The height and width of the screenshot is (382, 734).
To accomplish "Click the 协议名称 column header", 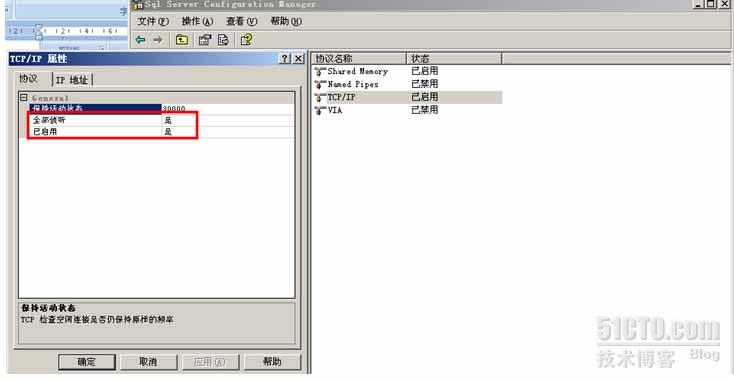I will 360,59.
